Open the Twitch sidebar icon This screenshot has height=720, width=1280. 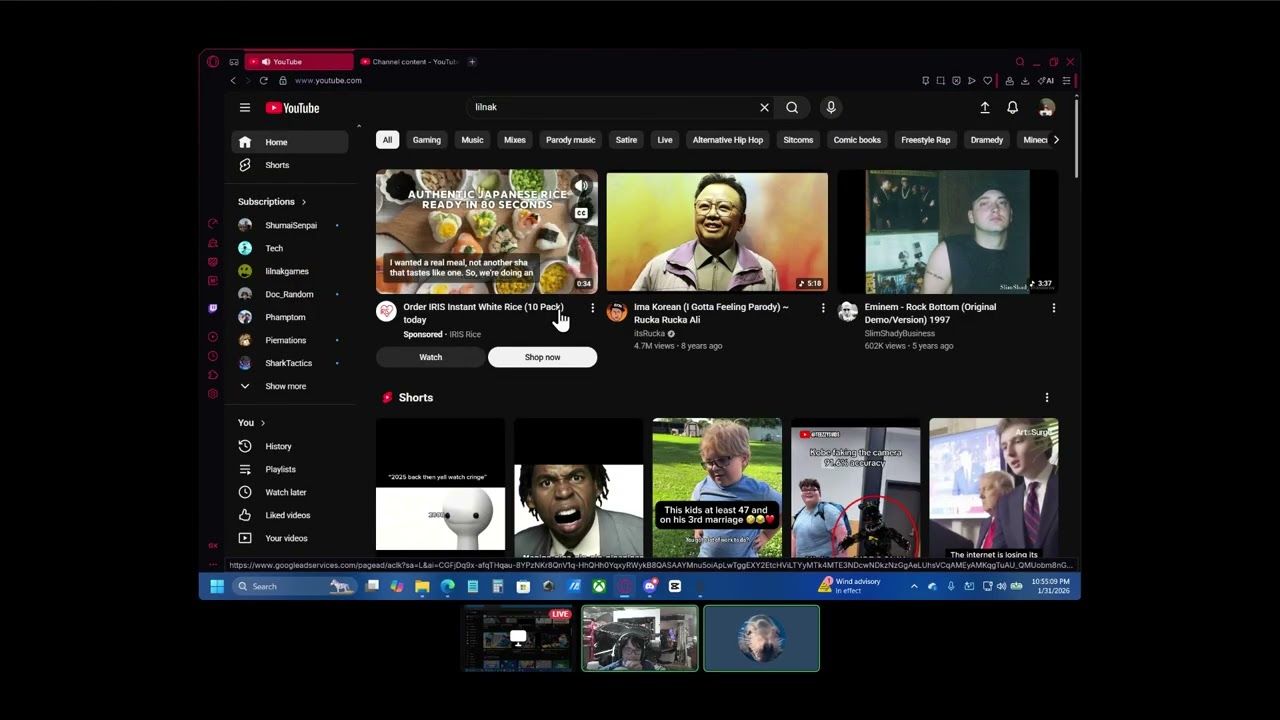click(213, 308)
